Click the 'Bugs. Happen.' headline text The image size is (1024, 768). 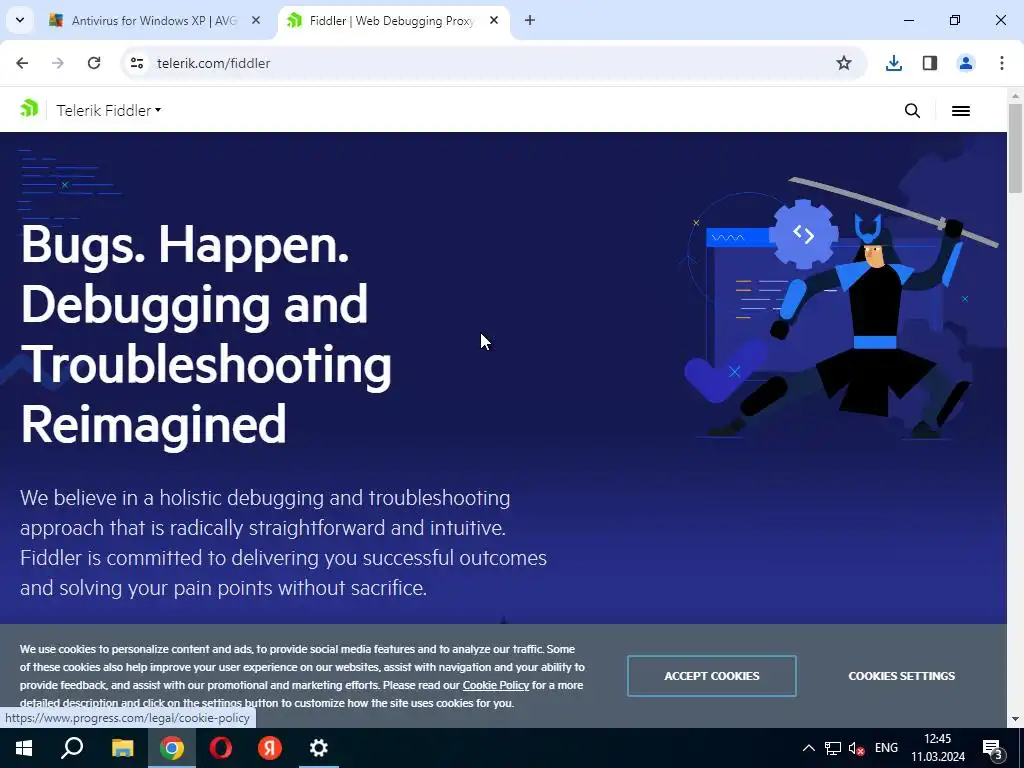click(185, 246)
